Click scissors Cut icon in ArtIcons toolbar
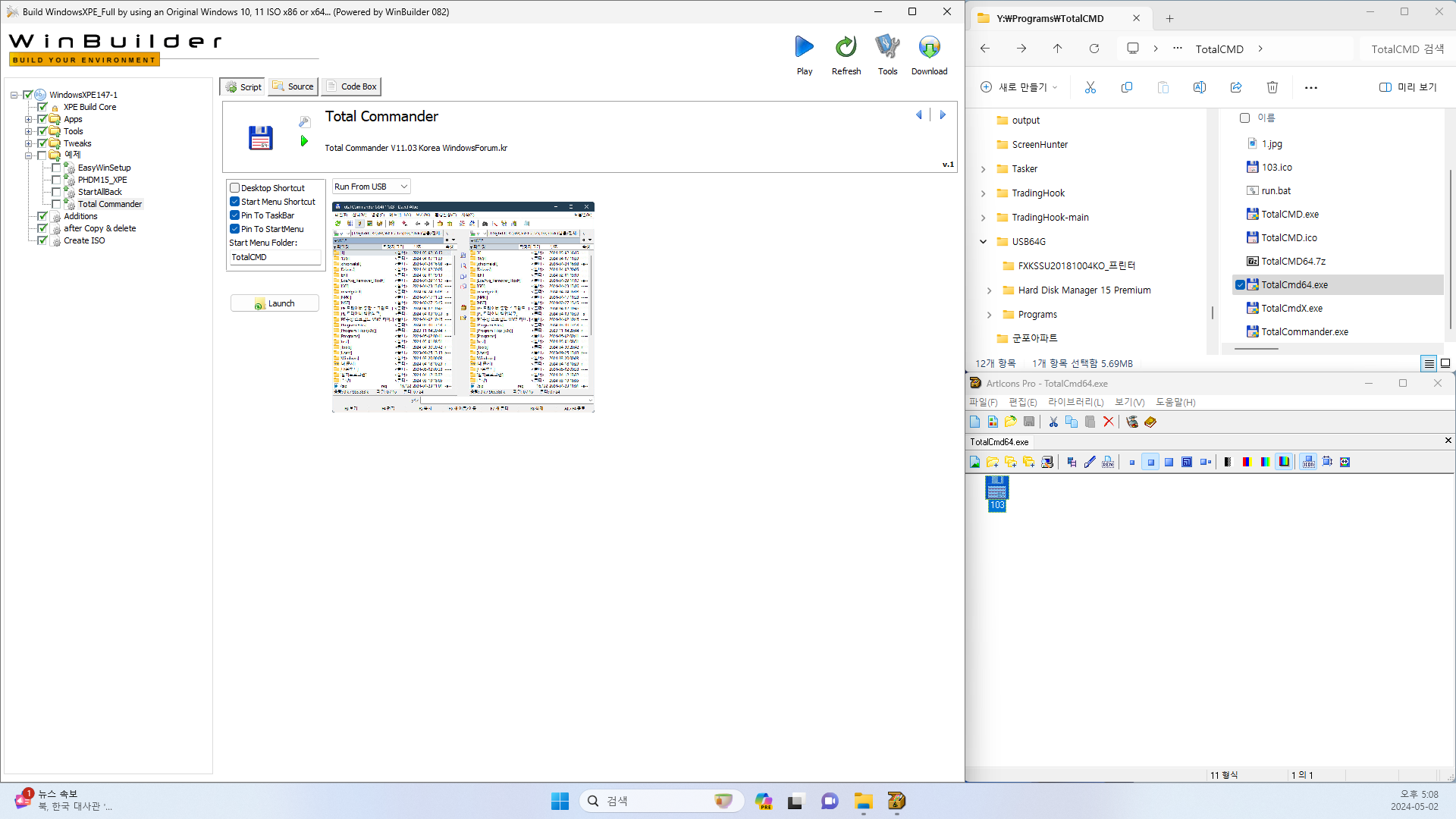1456x819 pixels. pyautogui.click(x=1053, y=422)
